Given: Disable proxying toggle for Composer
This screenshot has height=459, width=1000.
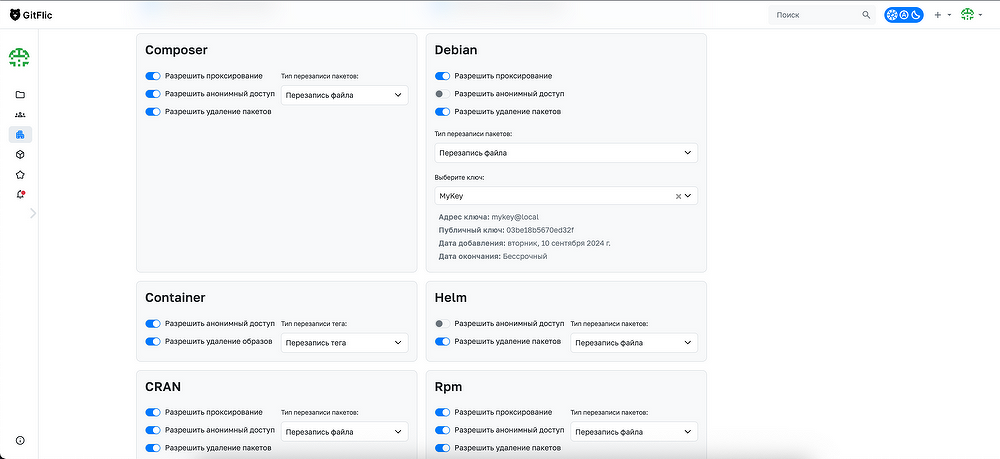Looking at the screenshot, I should (153, 76).
